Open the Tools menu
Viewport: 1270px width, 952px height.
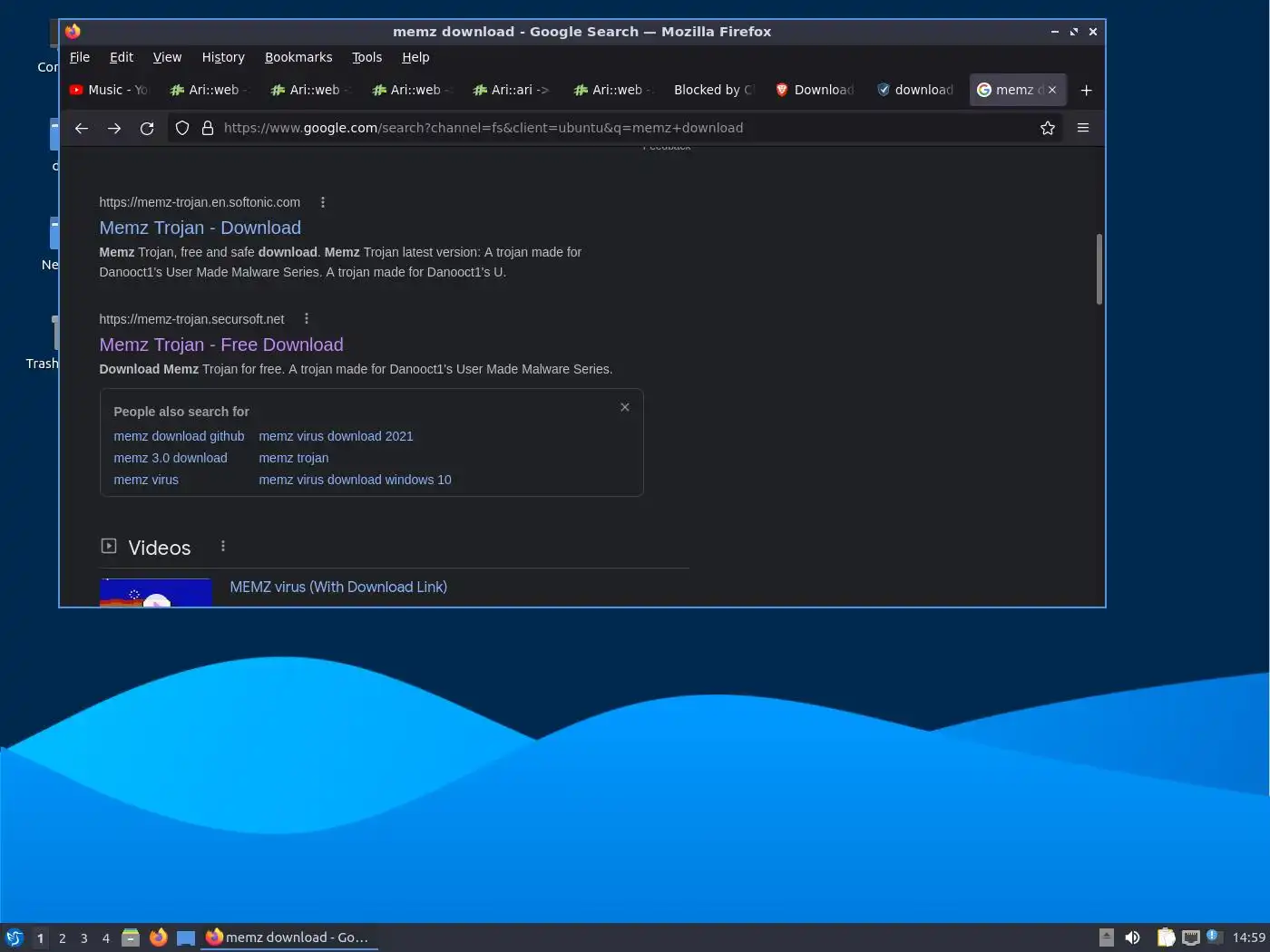coord(366,57)
